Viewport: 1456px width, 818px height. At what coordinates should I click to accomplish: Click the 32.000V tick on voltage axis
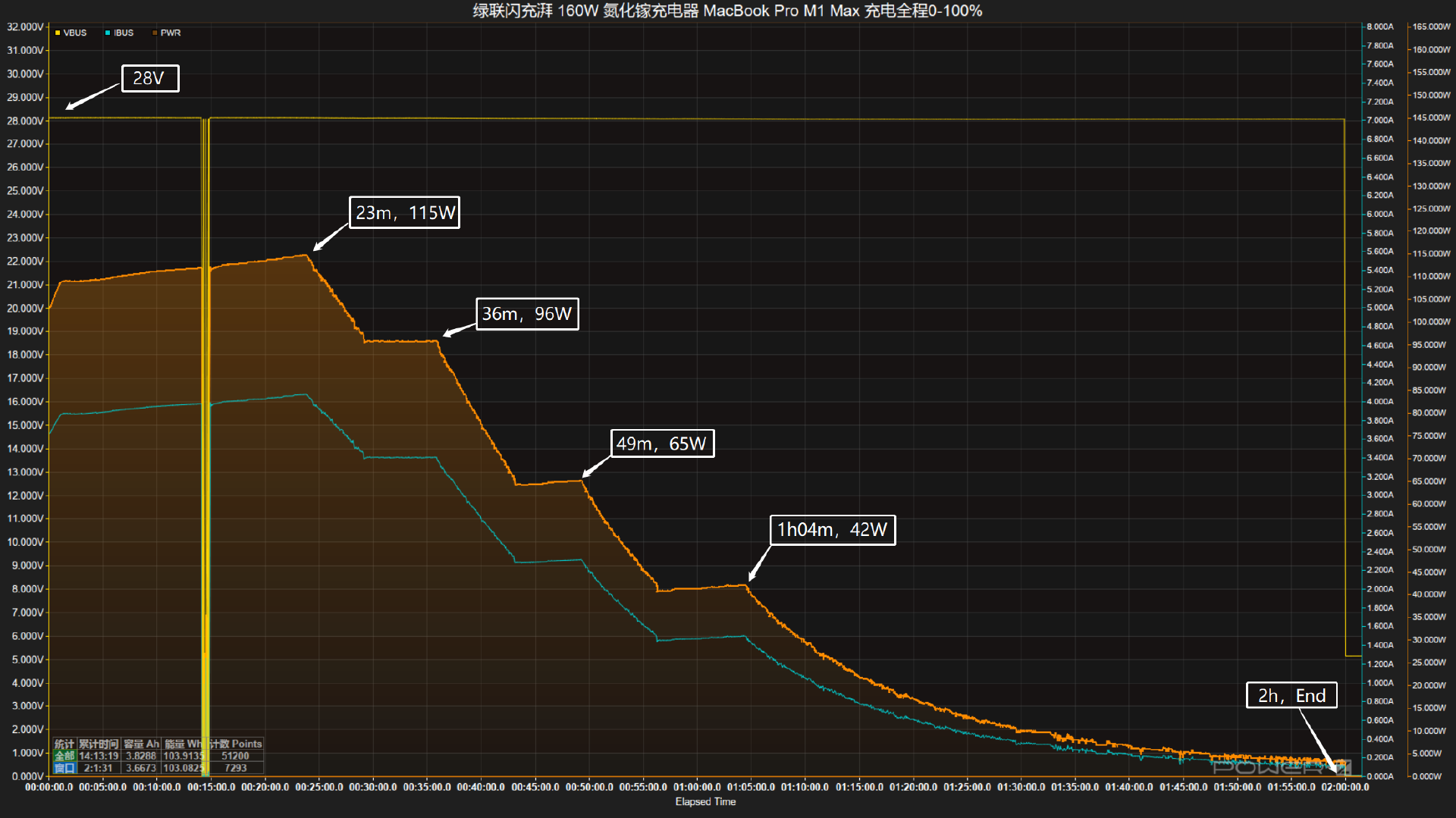tap(25, 27)
